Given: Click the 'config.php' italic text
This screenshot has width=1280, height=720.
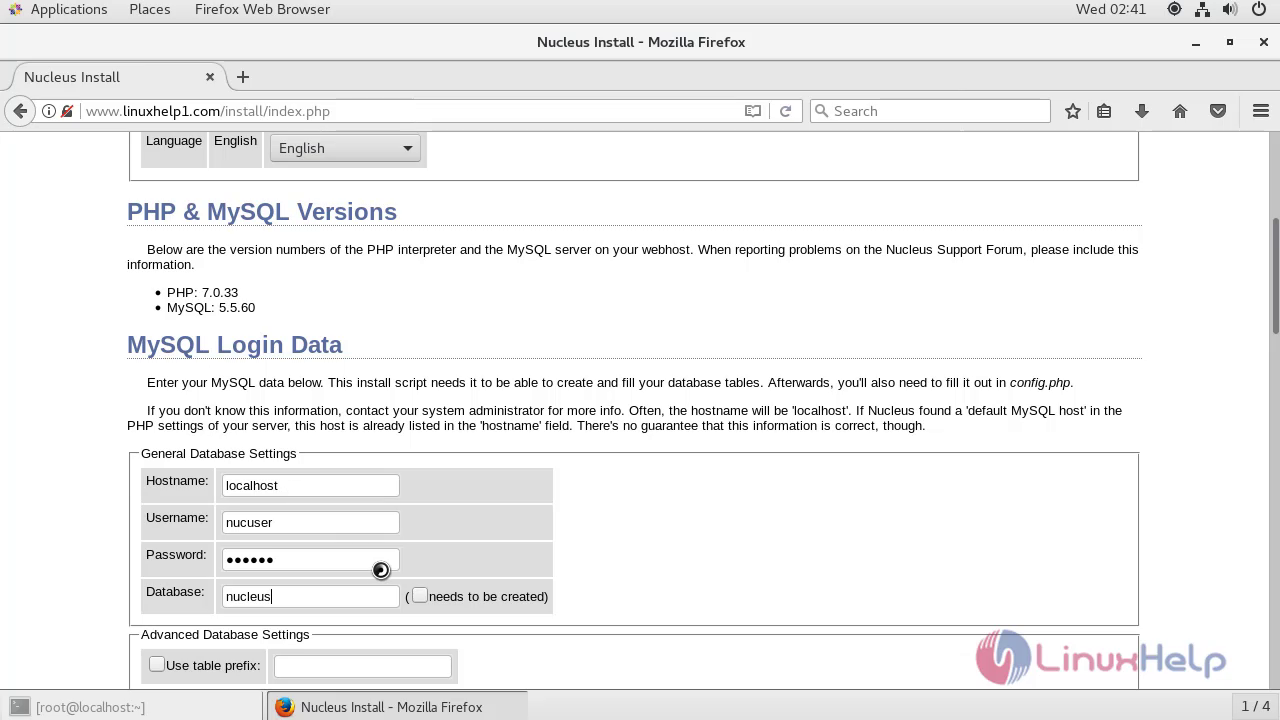Looking at the screenshot, I should (1040, 382).
